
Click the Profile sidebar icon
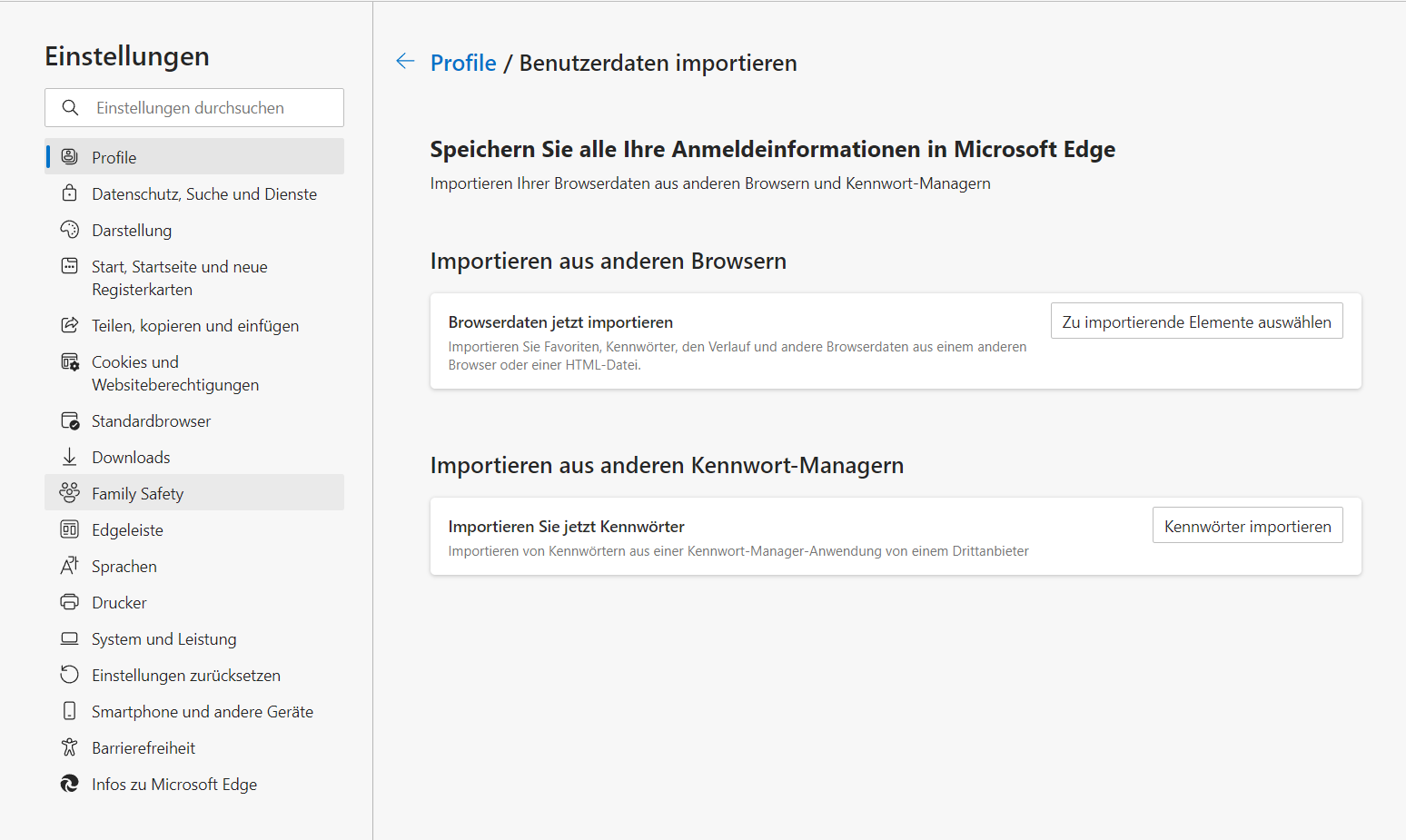click(x=69, y=157)
